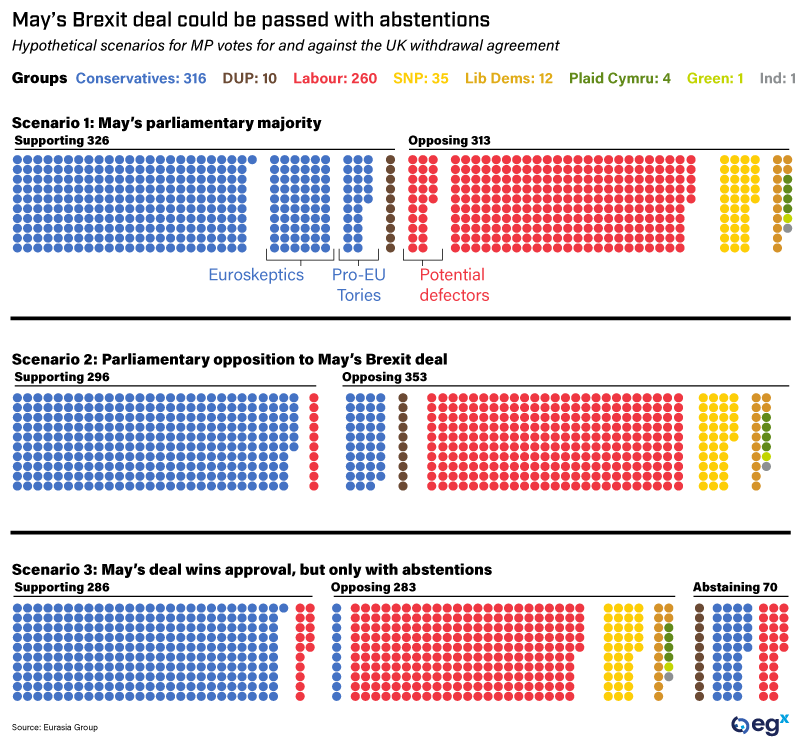Click the Euroskeptics annotation label

point(256,275)
